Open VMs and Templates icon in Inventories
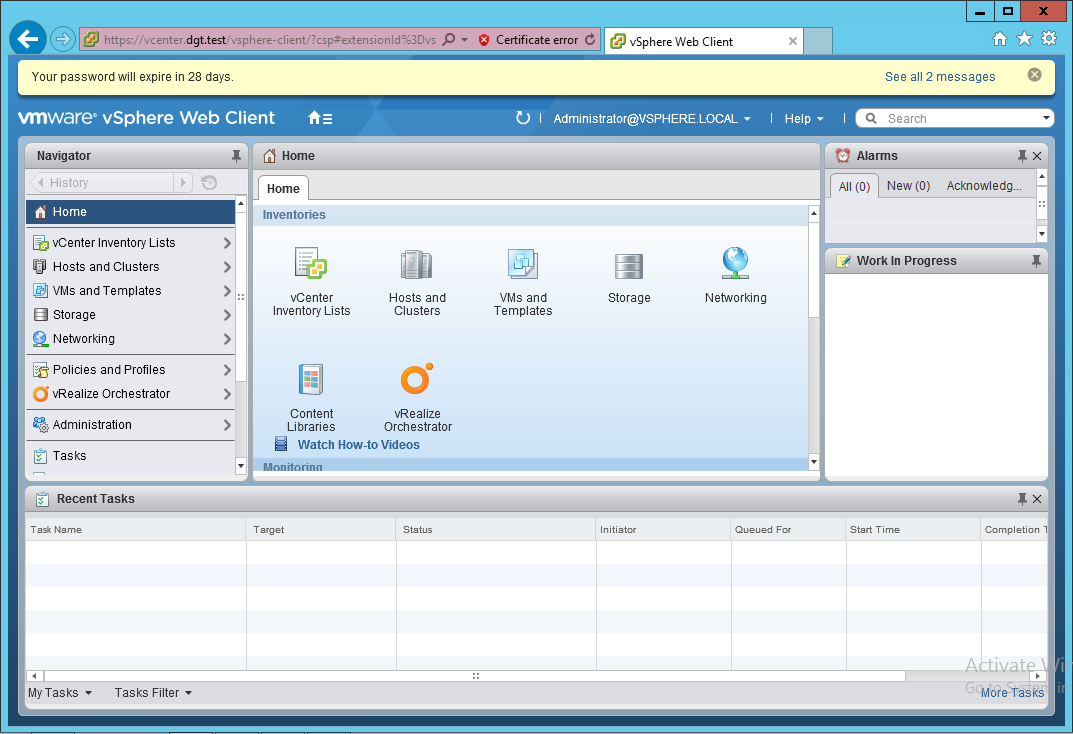The image size is (1073, 734). point(523,264)
